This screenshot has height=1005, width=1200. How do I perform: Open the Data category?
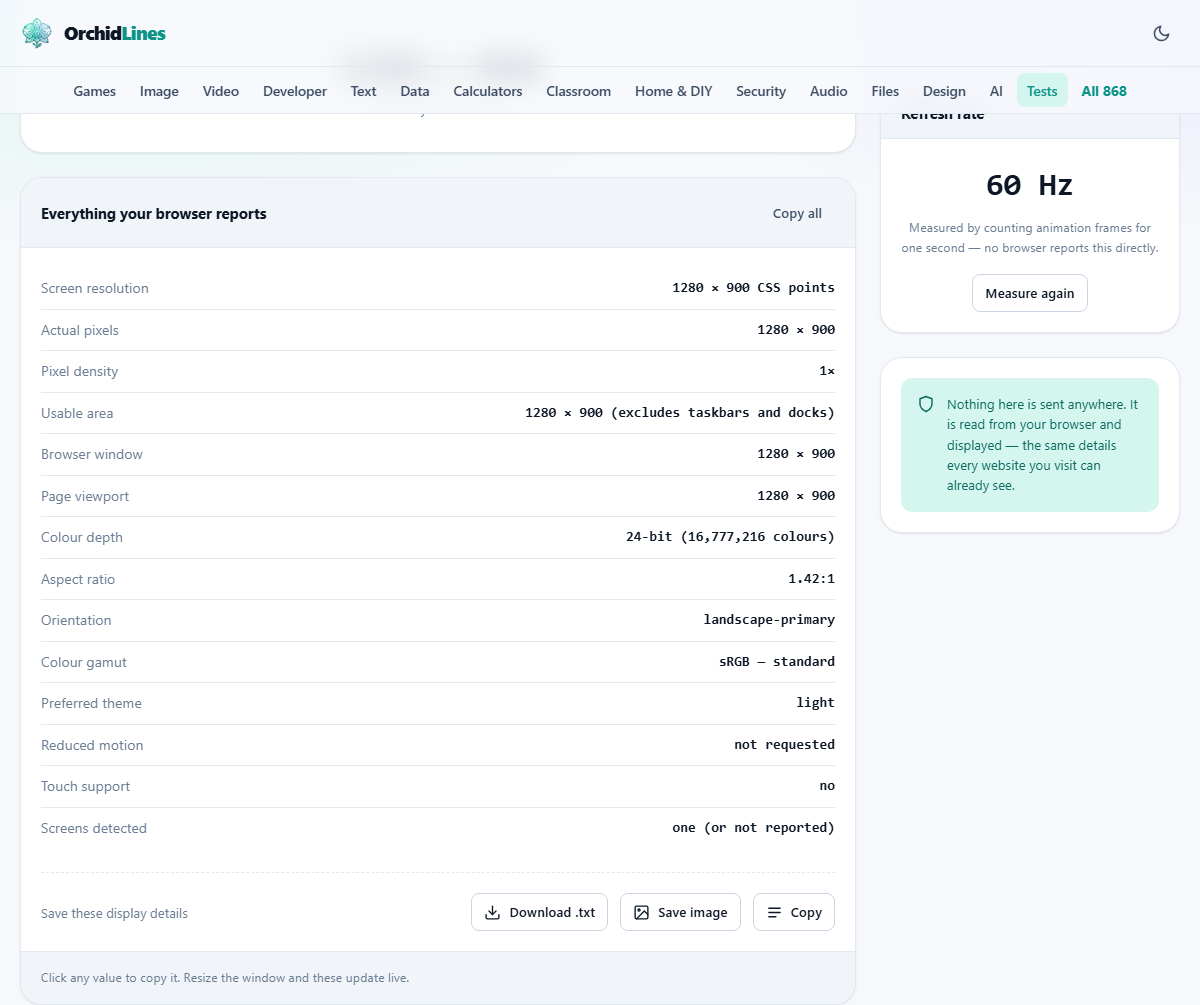click(415, 91)
